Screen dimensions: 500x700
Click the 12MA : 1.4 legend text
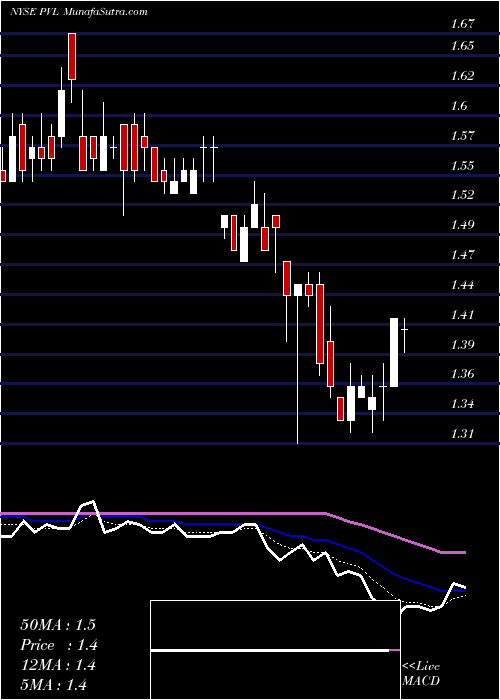click(x=58, y=665)
